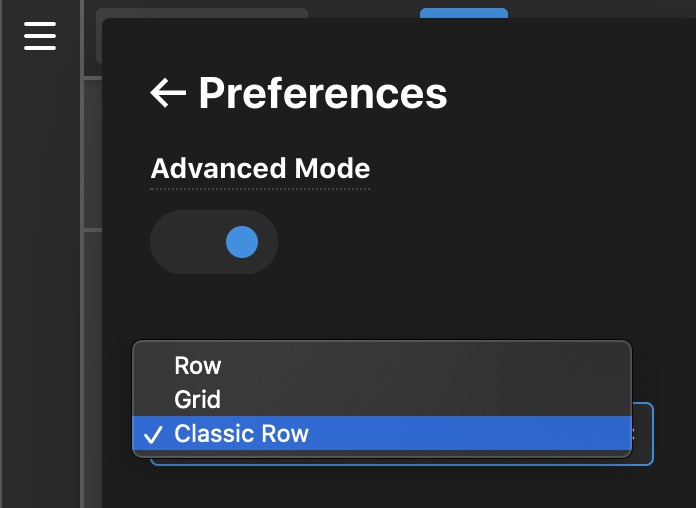Image resolution: width=696 pixels, height=508 pixels.
Task: Open the hamburger menu icon
Action: click(x=40, y=36)
